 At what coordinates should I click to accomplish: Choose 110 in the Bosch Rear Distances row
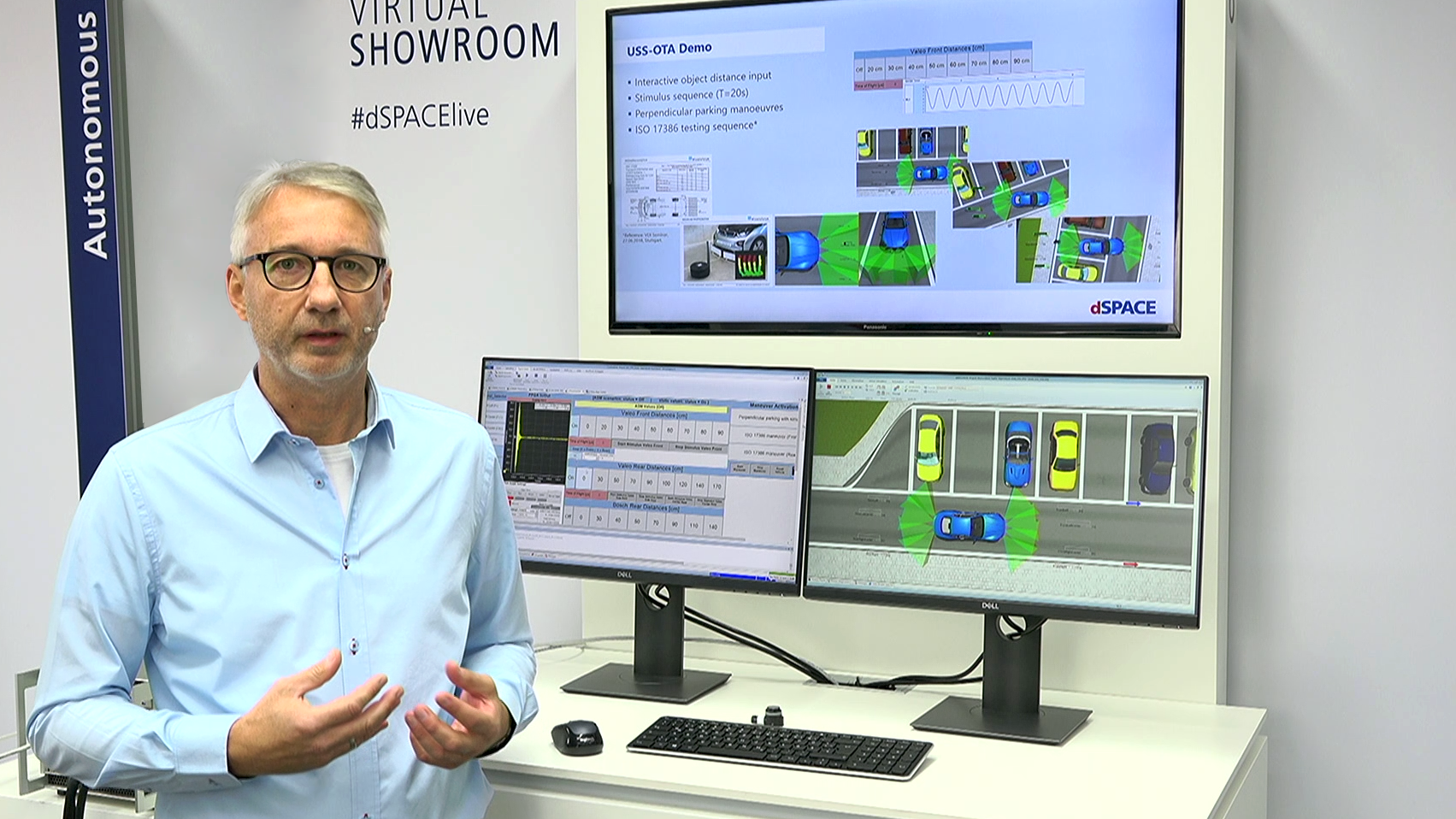pos(693,524)
